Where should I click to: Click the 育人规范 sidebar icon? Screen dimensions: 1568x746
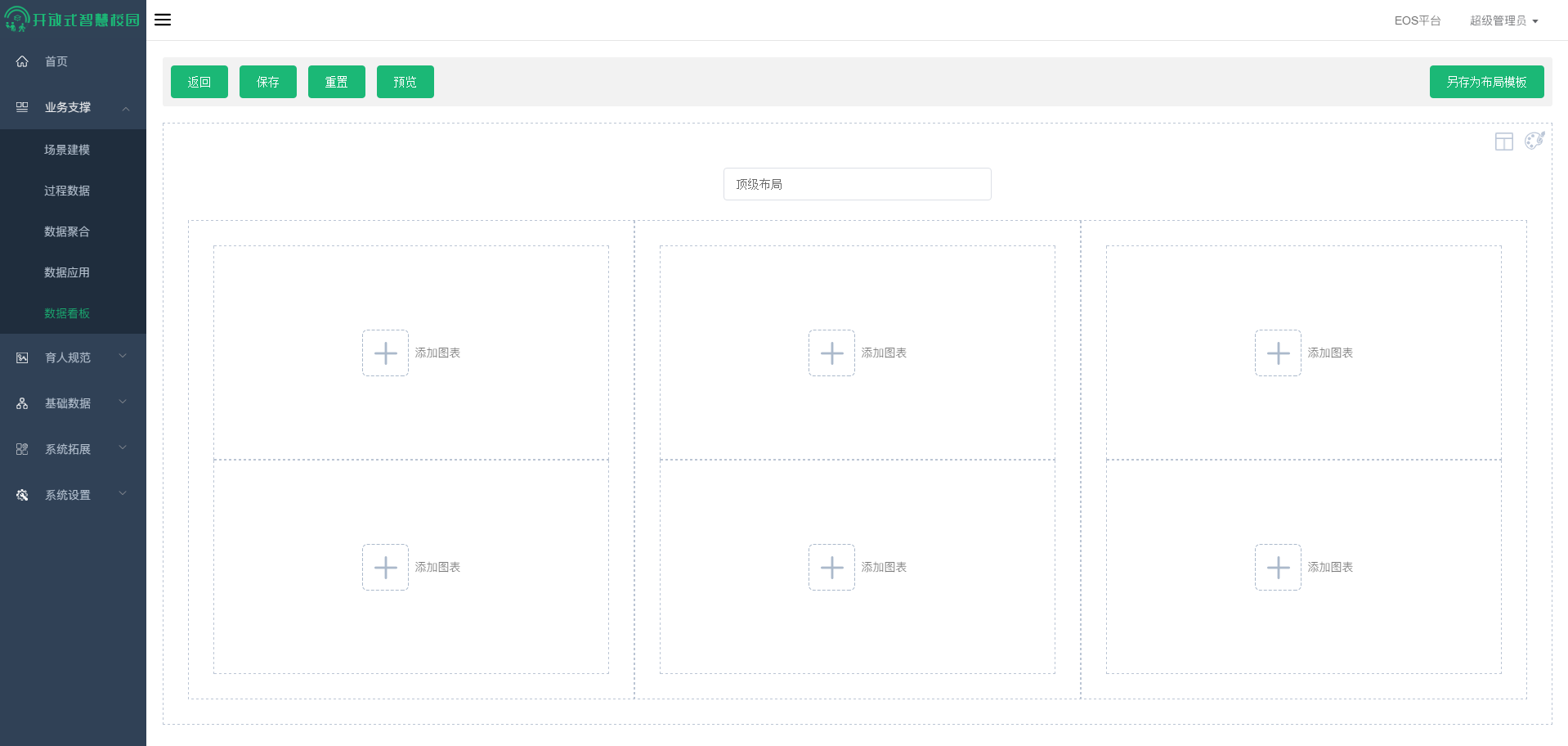tap(22, 357)
